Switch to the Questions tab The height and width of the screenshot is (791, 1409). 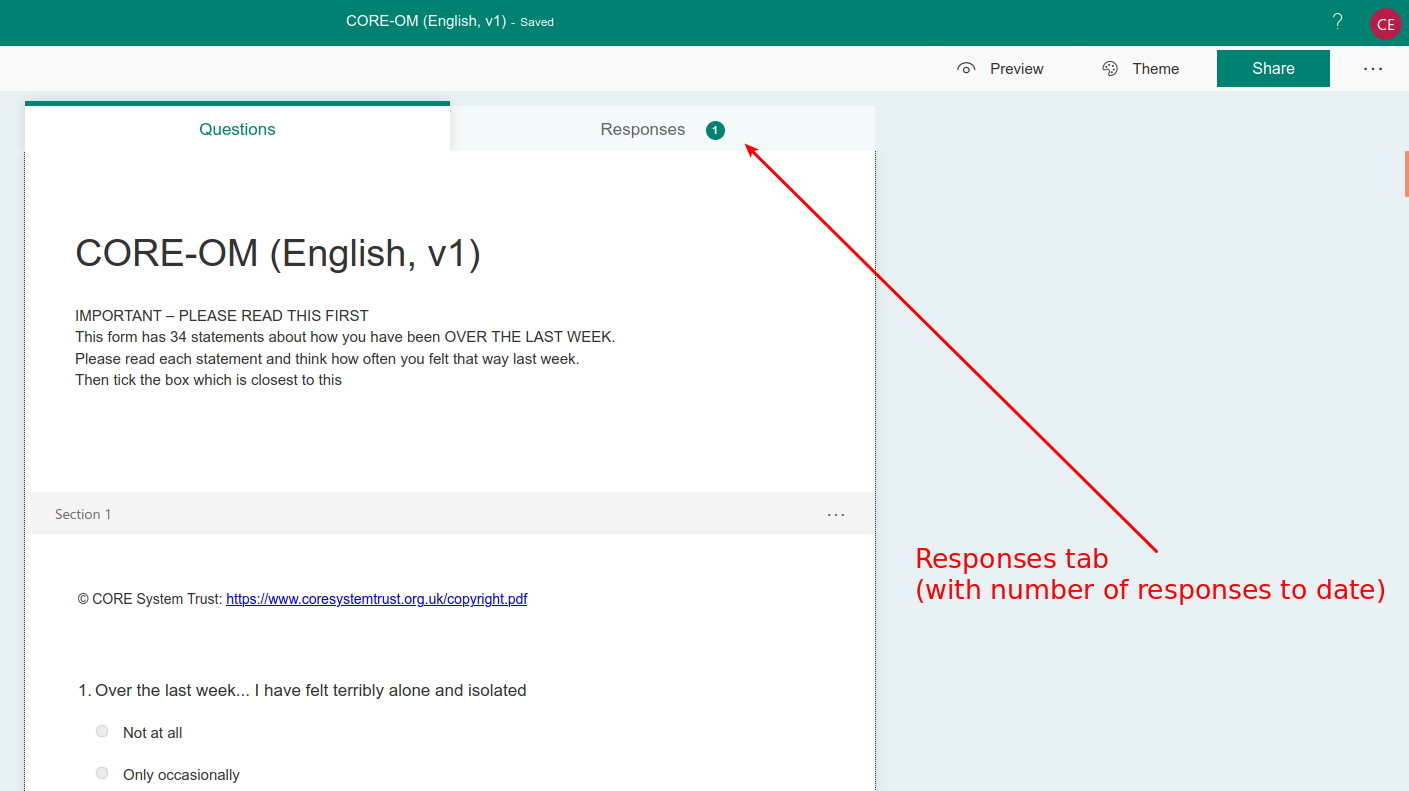coord(237,129)
